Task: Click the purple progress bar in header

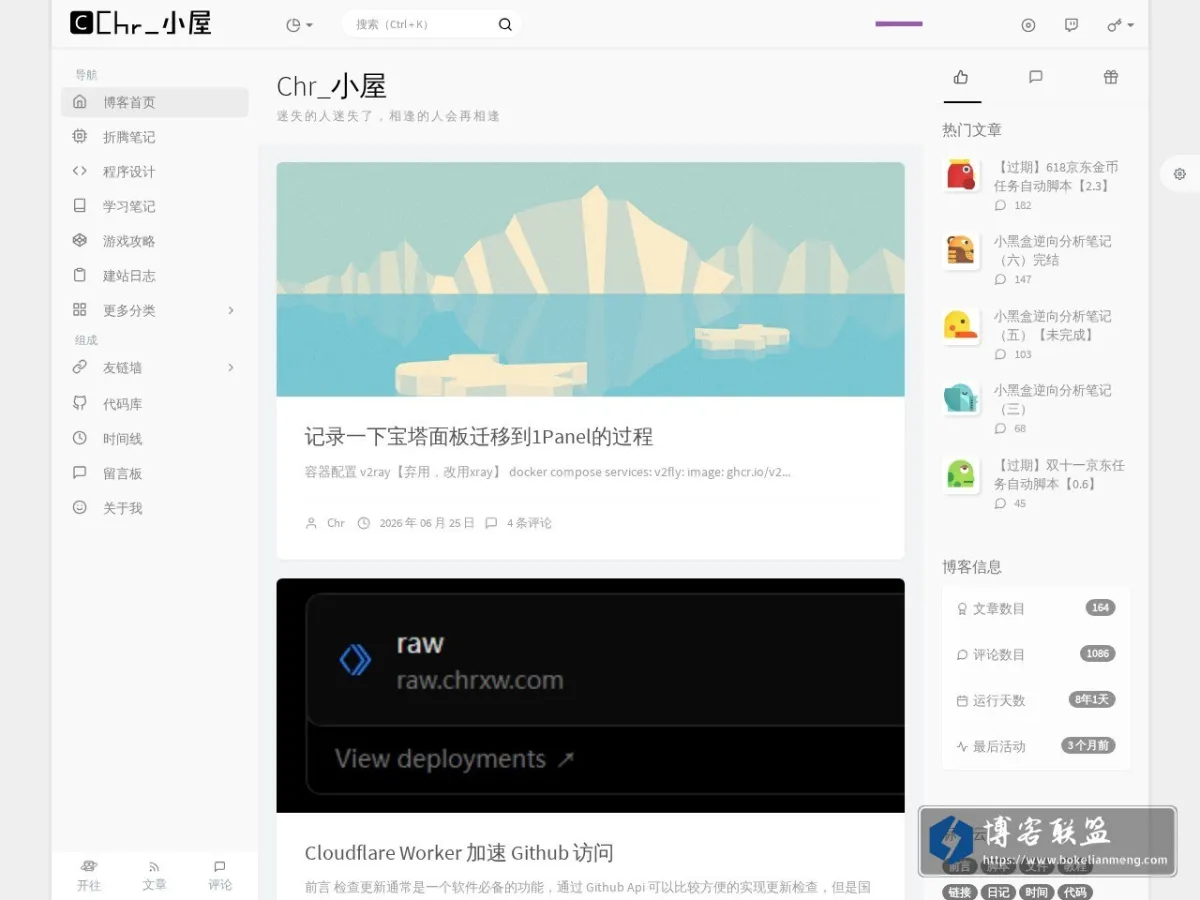Action: 899,23
